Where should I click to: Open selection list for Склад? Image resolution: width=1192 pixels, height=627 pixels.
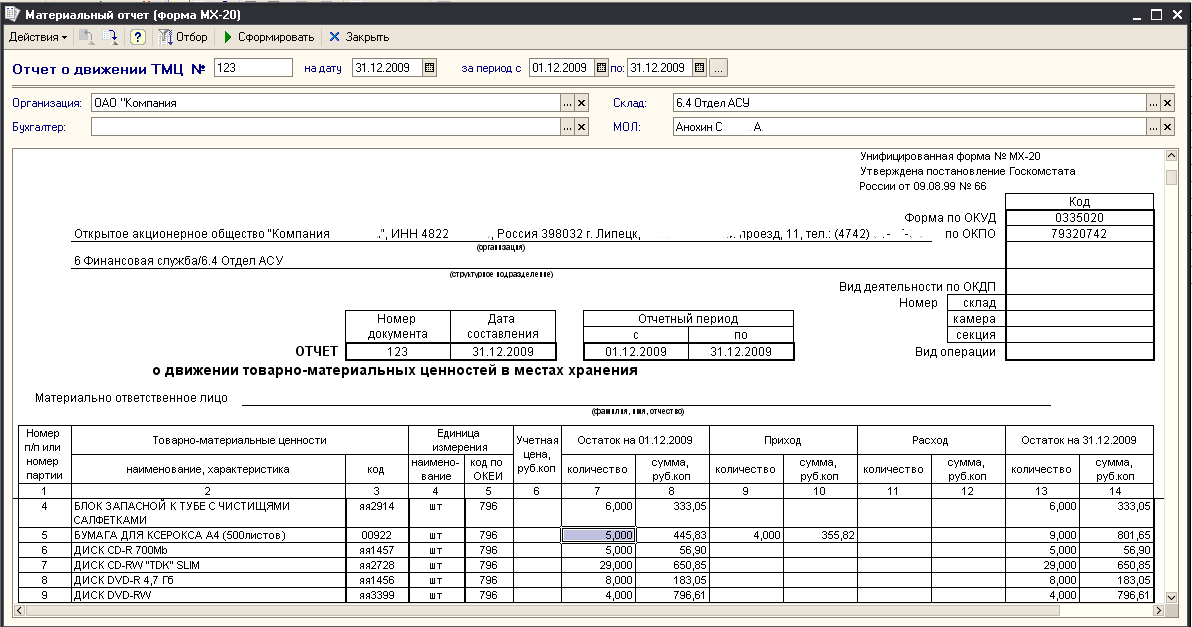coord(1153,103)
